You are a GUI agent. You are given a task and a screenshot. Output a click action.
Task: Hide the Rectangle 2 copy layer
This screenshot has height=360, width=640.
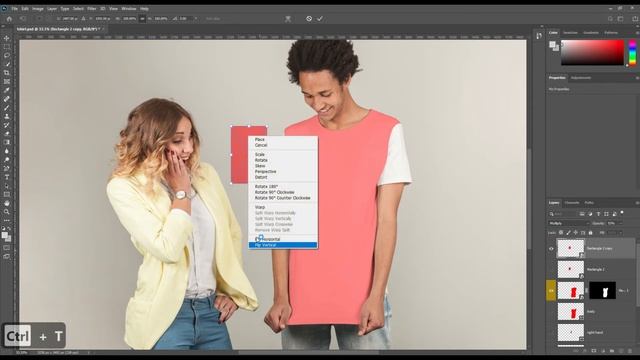(551, 249)
